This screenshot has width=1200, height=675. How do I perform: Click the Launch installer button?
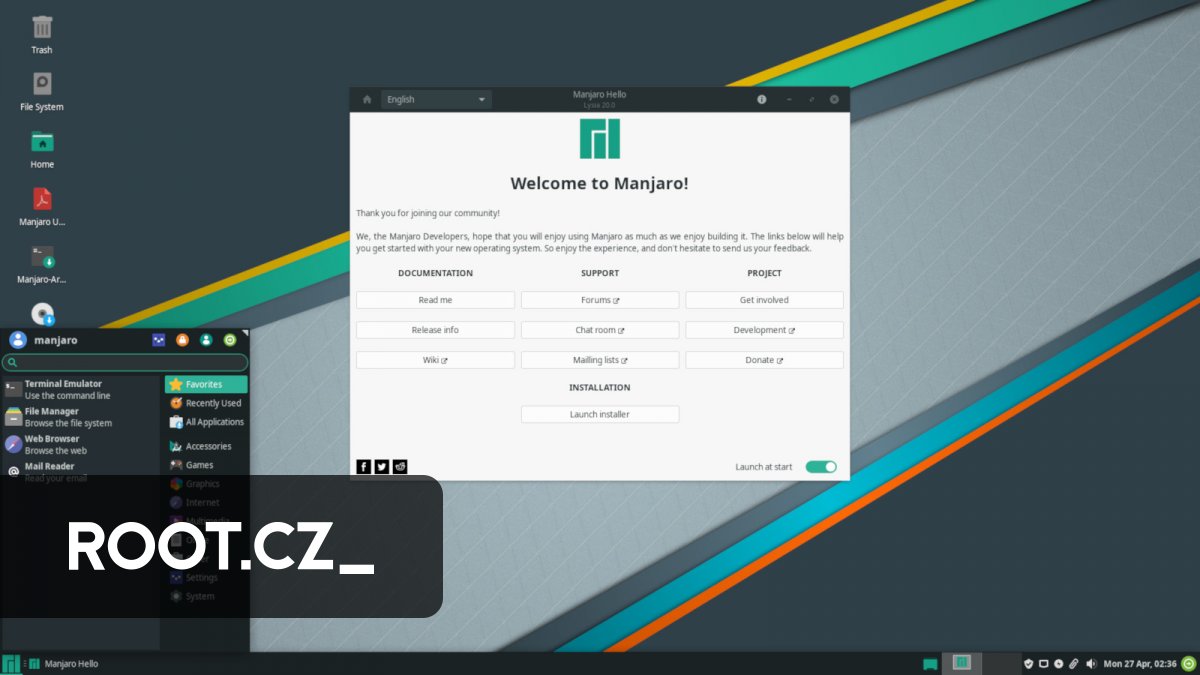[x=599, y=413]
